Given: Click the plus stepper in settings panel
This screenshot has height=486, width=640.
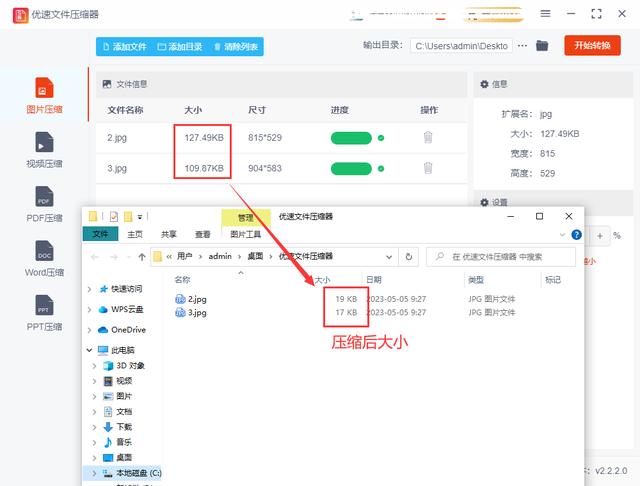Looking at the screenshot, I should (600, 236).
